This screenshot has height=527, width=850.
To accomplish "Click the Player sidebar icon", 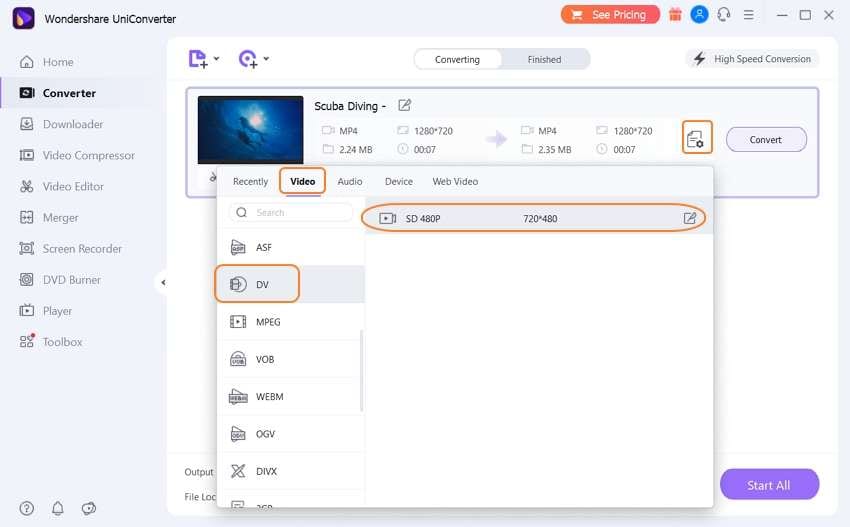I will tap(27, 311).
